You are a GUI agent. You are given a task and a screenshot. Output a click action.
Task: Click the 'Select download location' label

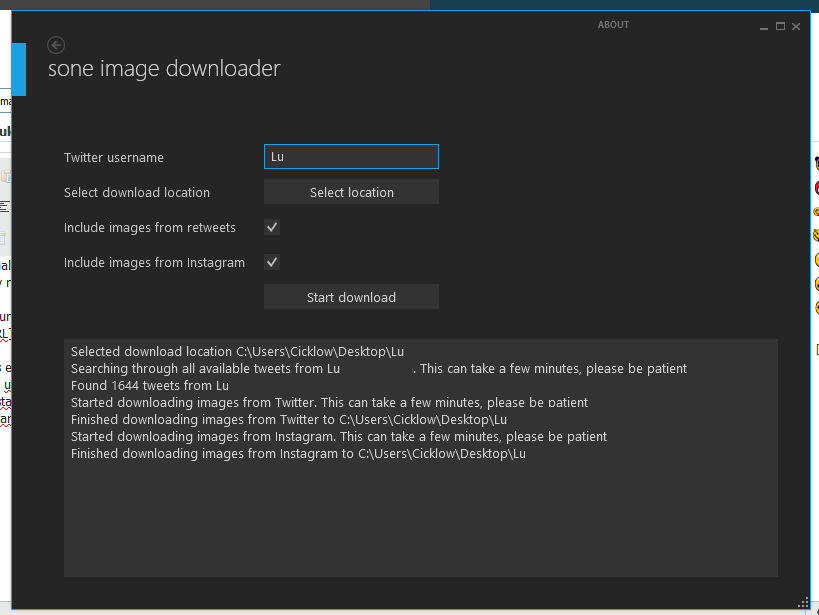tap(137, 192)
